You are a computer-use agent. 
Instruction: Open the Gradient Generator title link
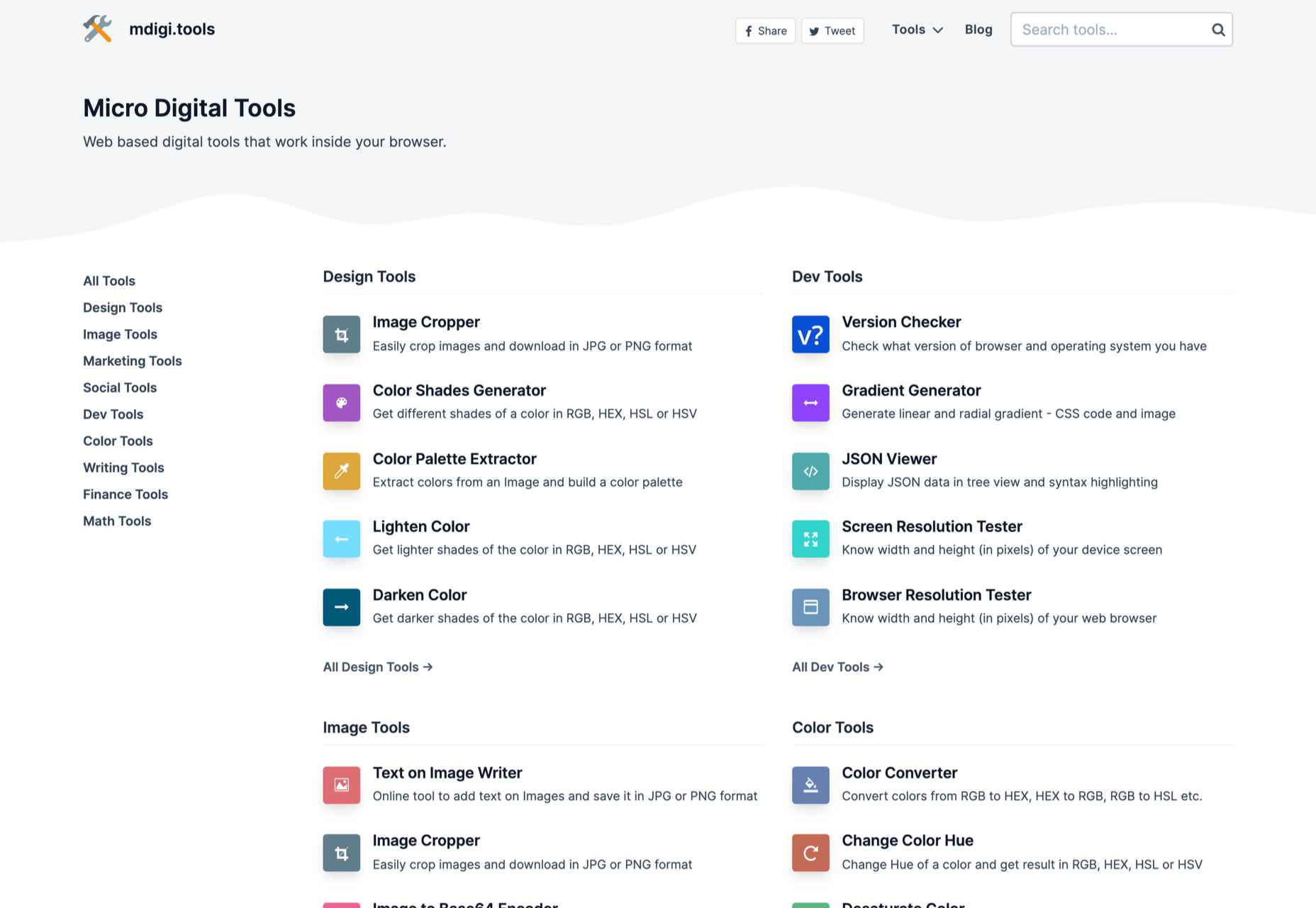click(911, 390)
